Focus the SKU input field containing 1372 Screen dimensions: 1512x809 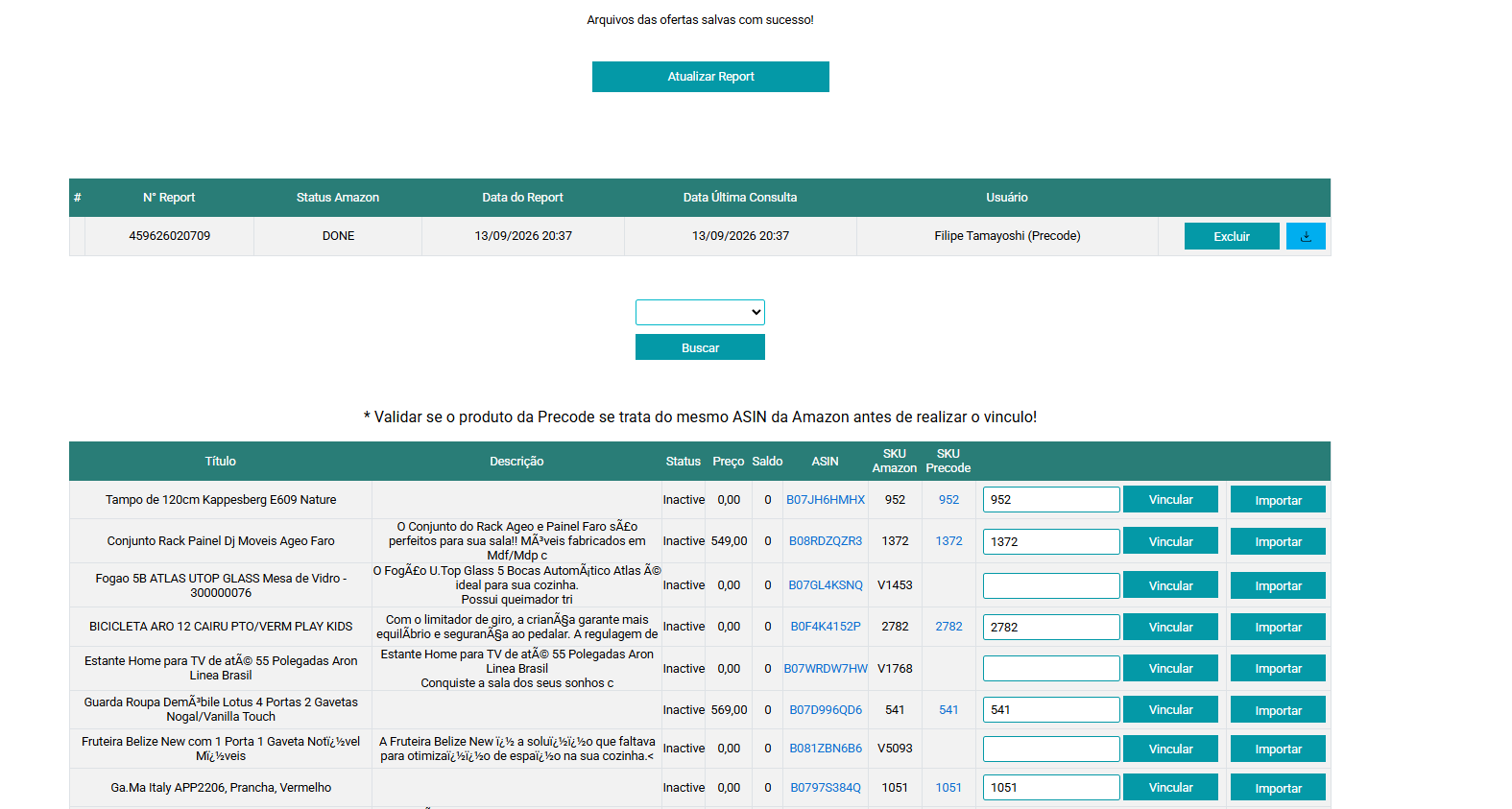tap(1051, 541)
